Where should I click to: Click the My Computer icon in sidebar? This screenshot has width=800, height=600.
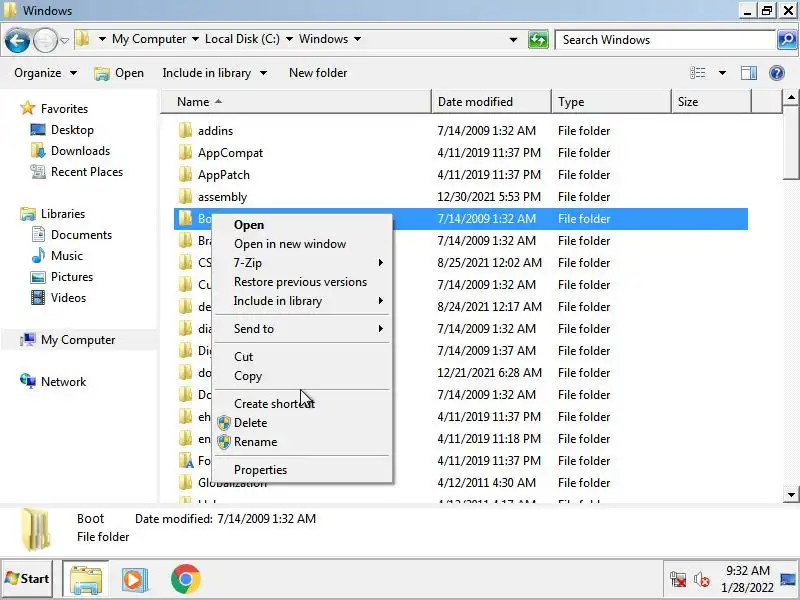click(28, 339)
